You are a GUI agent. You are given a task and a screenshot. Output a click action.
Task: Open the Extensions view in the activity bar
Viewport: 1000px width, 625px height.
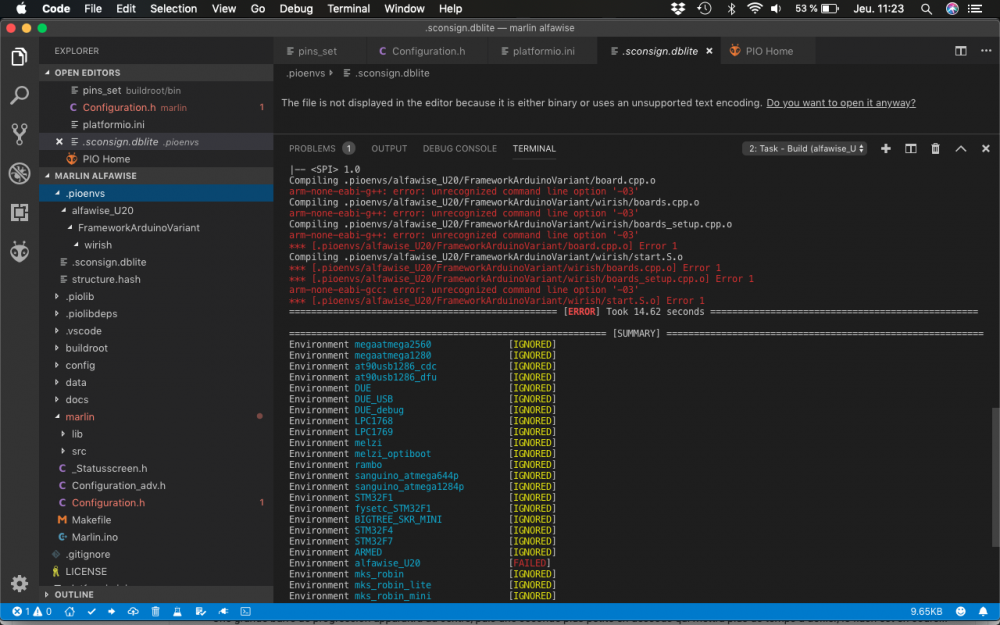(x=19, y=212)
